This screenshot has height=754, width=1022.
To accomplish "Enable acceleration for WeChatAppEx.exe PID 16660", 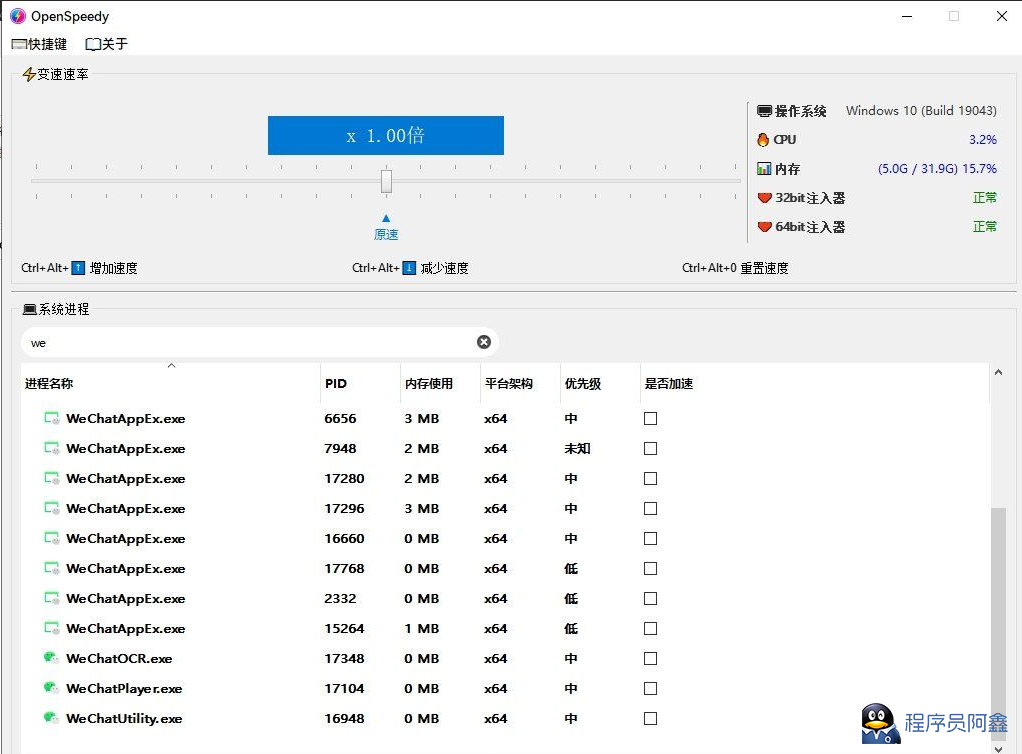I will pos(650,538).
